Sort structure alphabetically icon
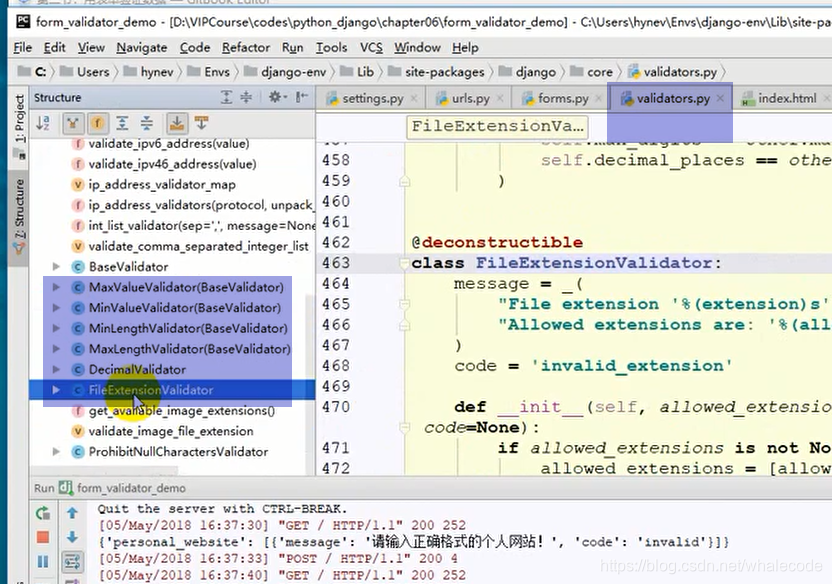This screenshot has height=584, width=832. (x=43, y=123)
